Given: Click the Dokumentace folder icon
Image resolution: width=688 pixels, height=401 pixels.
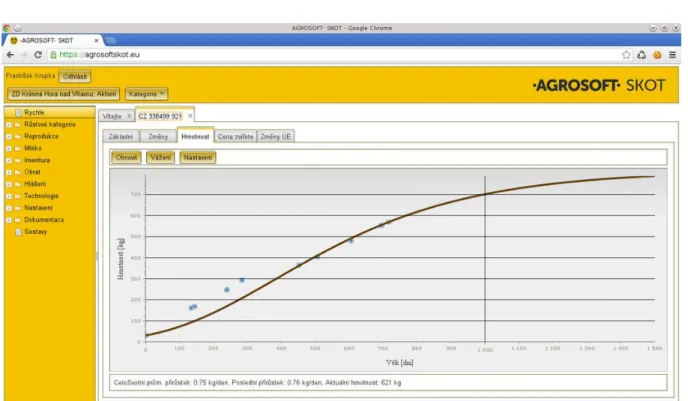Looking at the screenshot, I should point(18,220).
